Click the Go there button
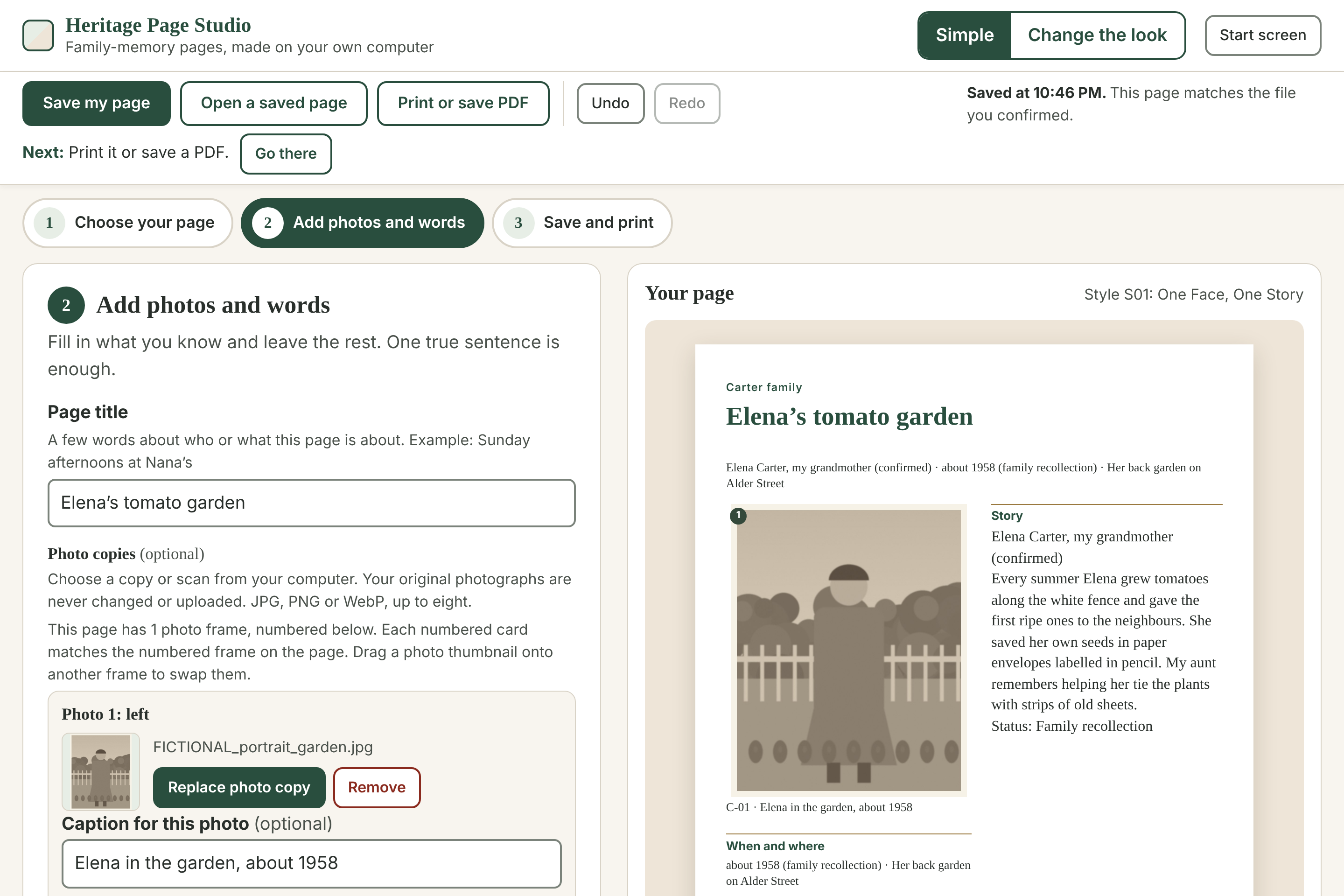This screenshot has width=1344, height=896. pos(286,154)
